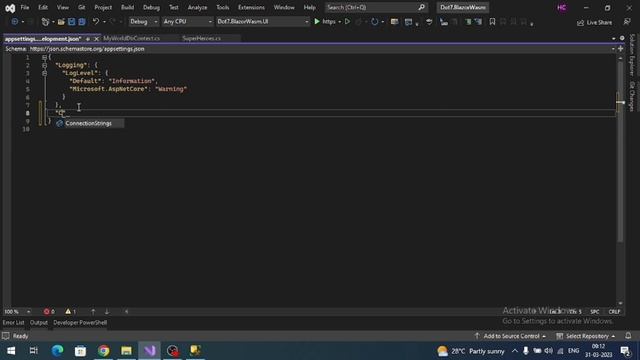640x360 pixels.
Task: Switch to the MyWorldDbContext.cs tab
Action: (131, 38)
